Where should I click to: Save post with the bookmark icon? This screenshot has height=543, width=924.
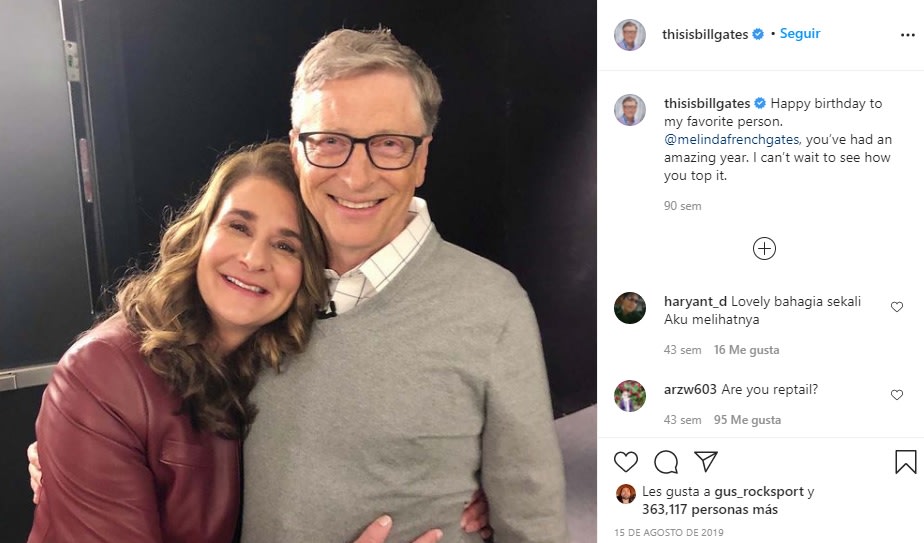point(905,462)
